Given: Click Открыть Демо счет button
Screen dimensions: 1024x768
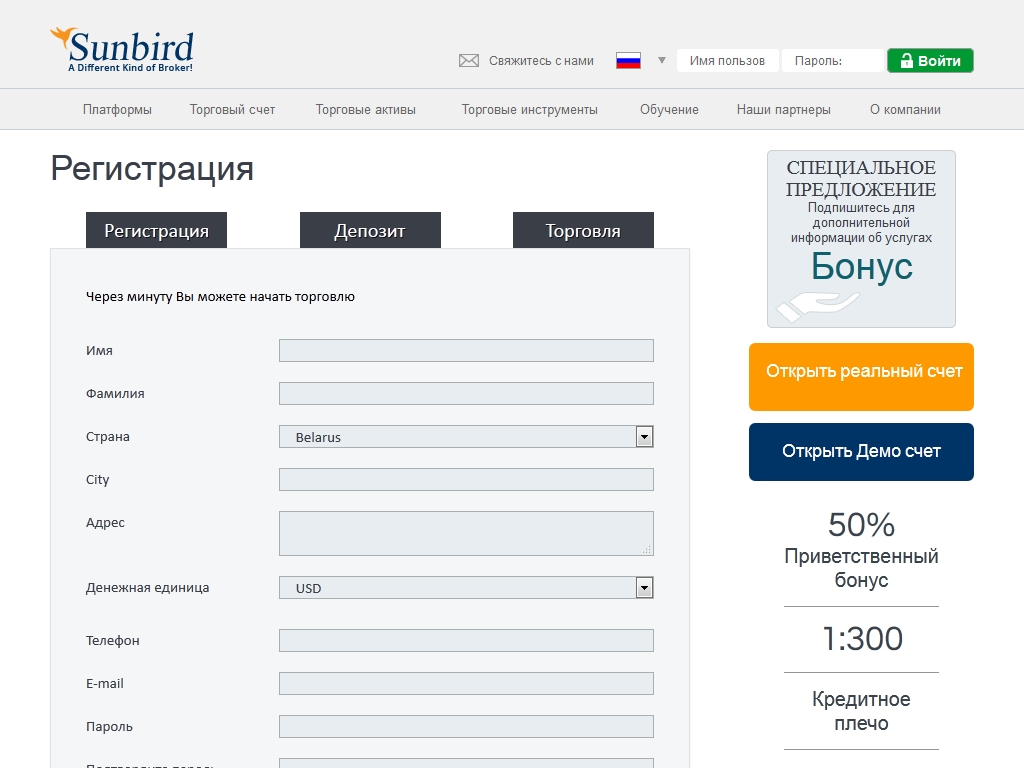Looking at the screenshot, I should click(861, 452).
